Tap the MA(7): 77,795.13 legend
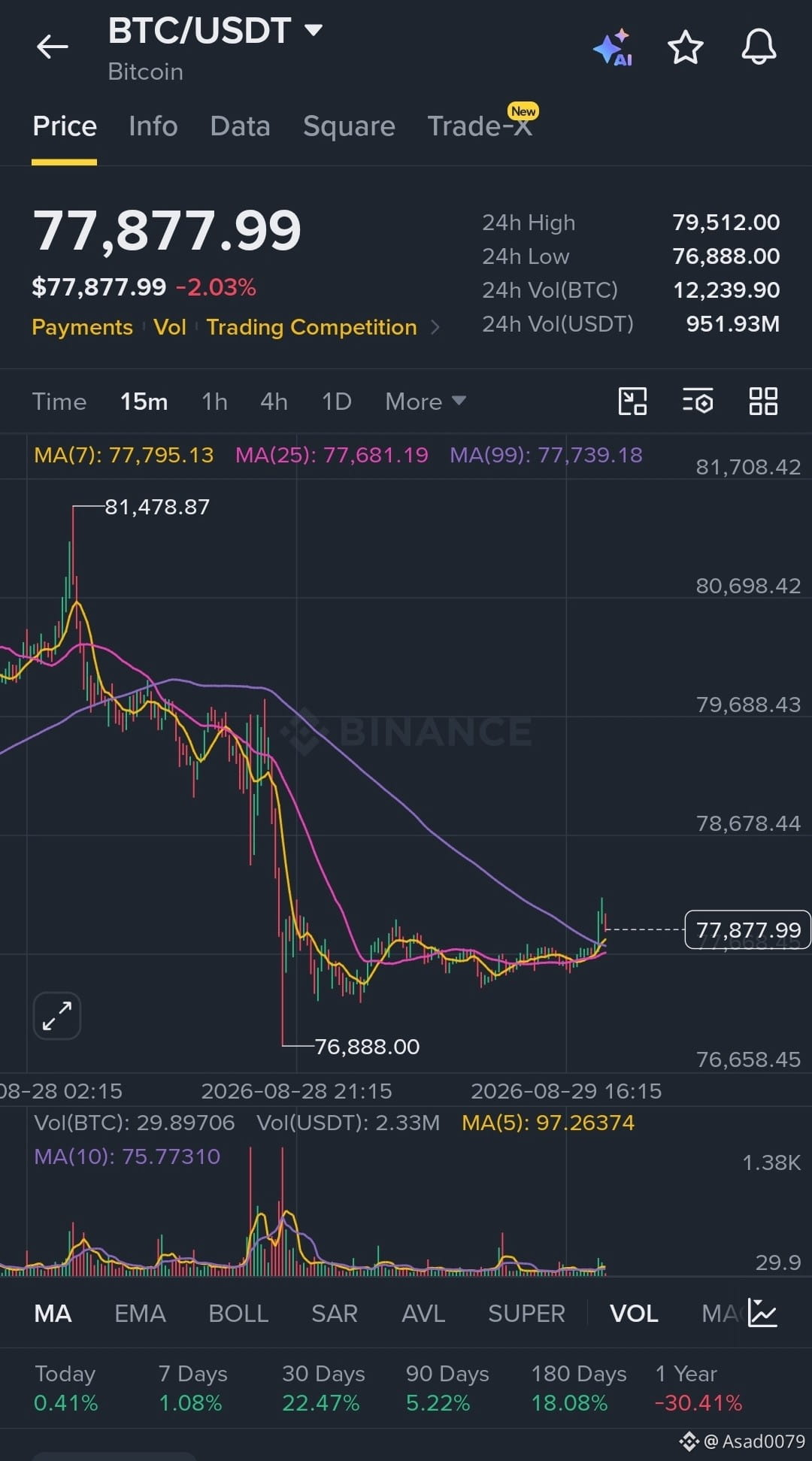812x1461 pixels. coord(124,455)
